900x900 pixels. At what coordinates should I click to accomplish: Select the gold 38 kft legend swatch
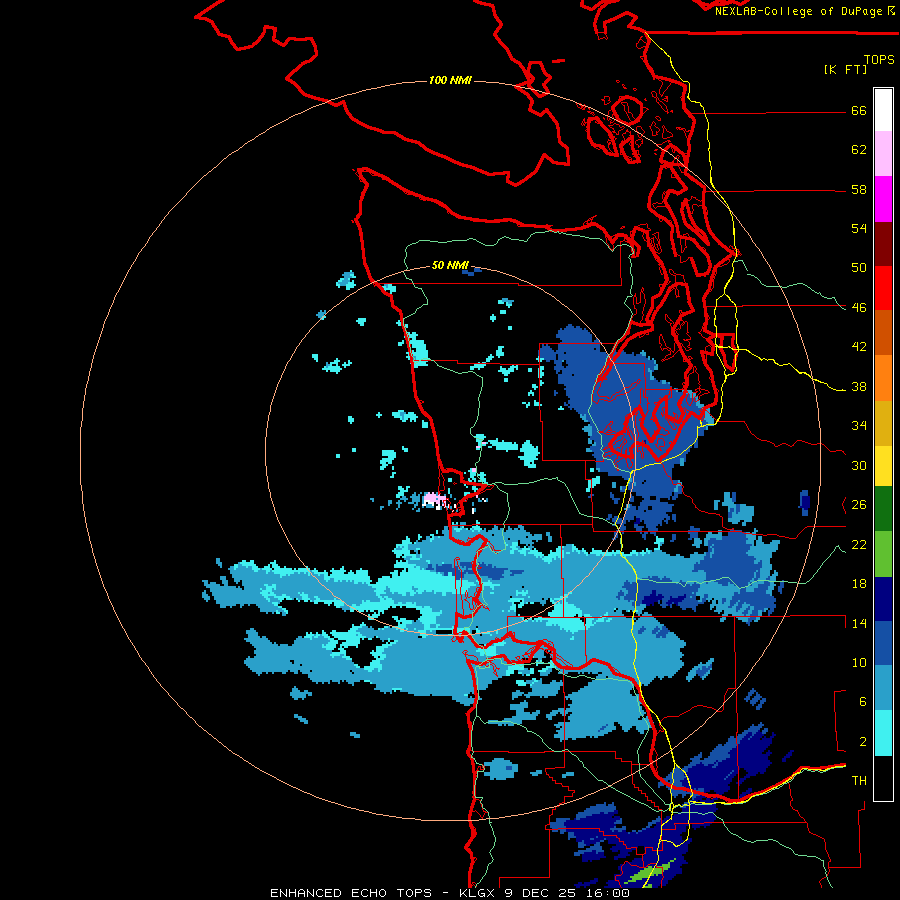click(883, 423)
